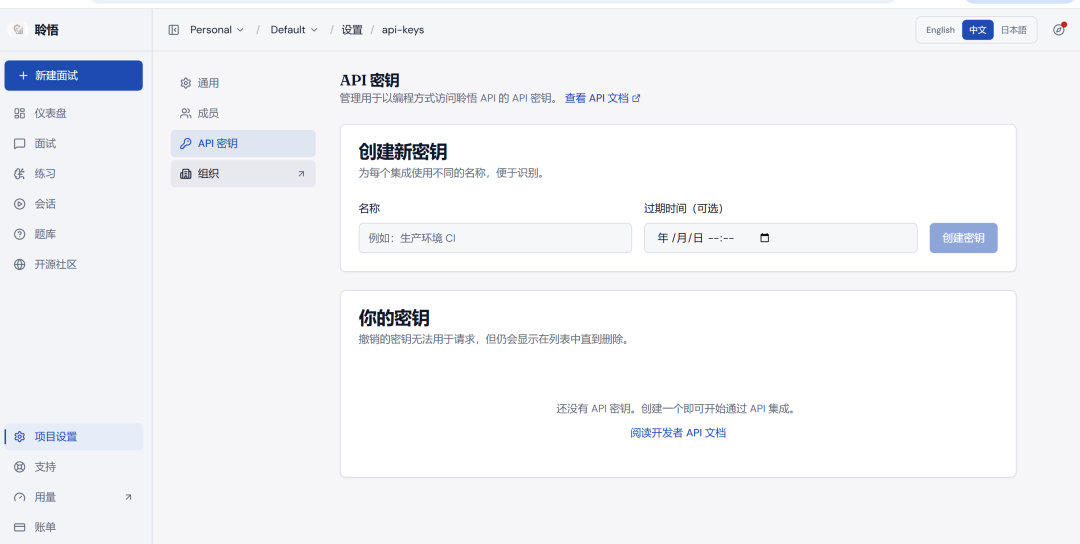Click the 创建密钥 button

click(963, 238)
